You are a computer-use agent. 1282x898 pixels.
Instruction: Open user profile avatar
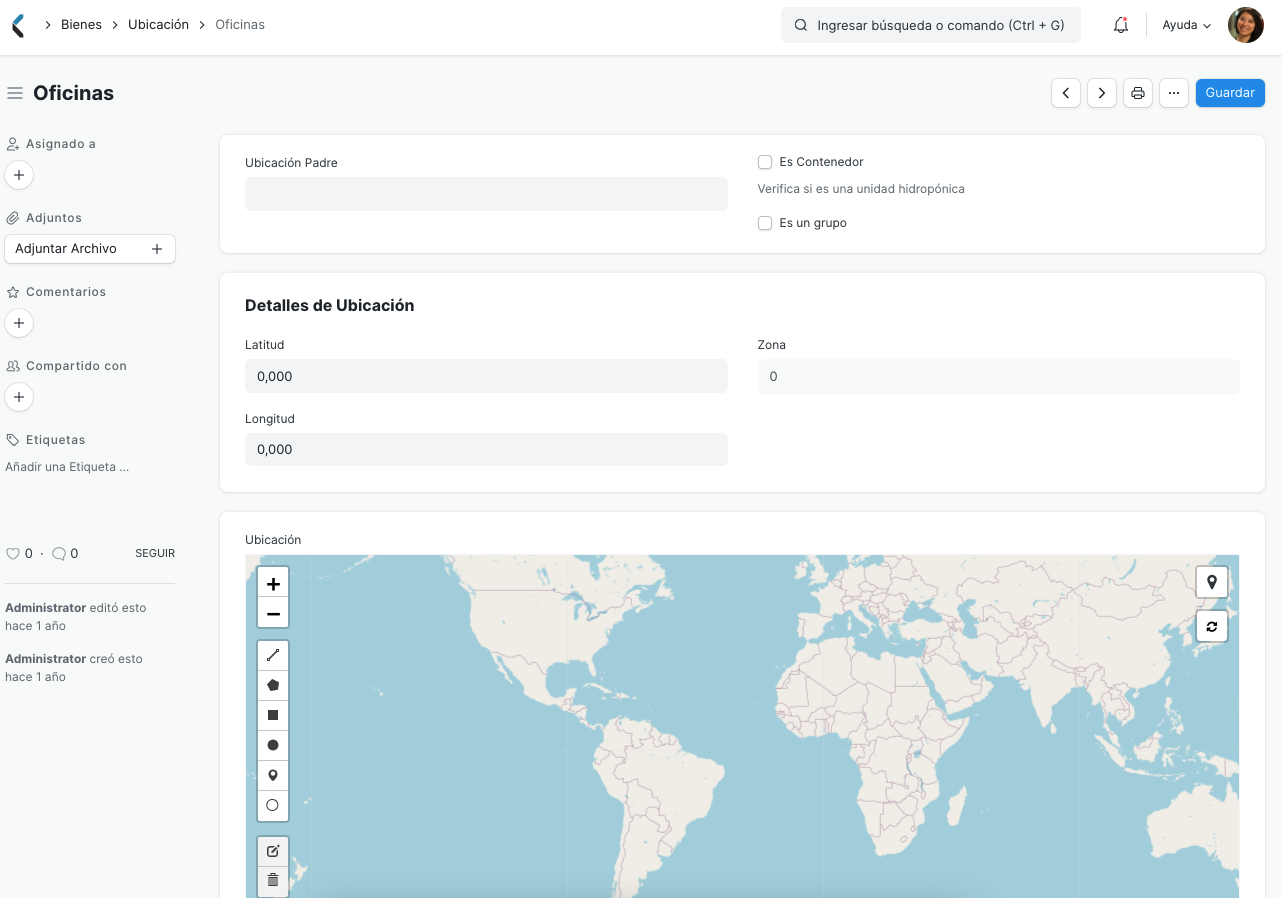1246,25
